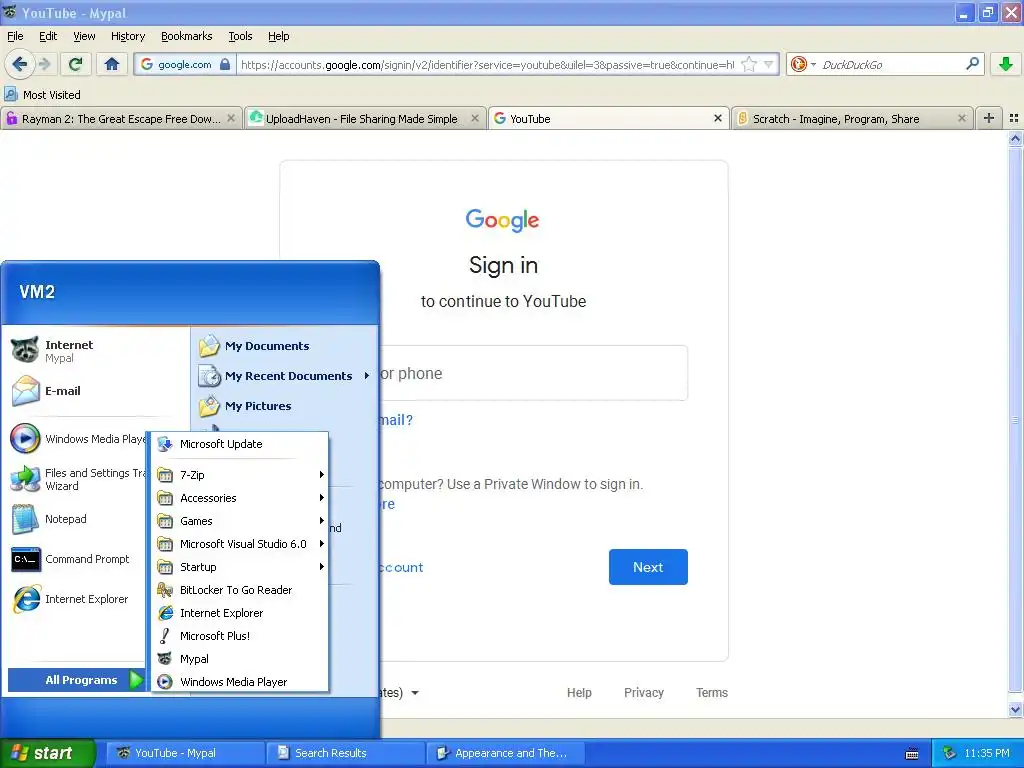Image resolution: width=1024 pixels, height=768 pixels.
Task: Open the downloads green arrow icon
Action: pyautogui.click(x=1006, y=64)
